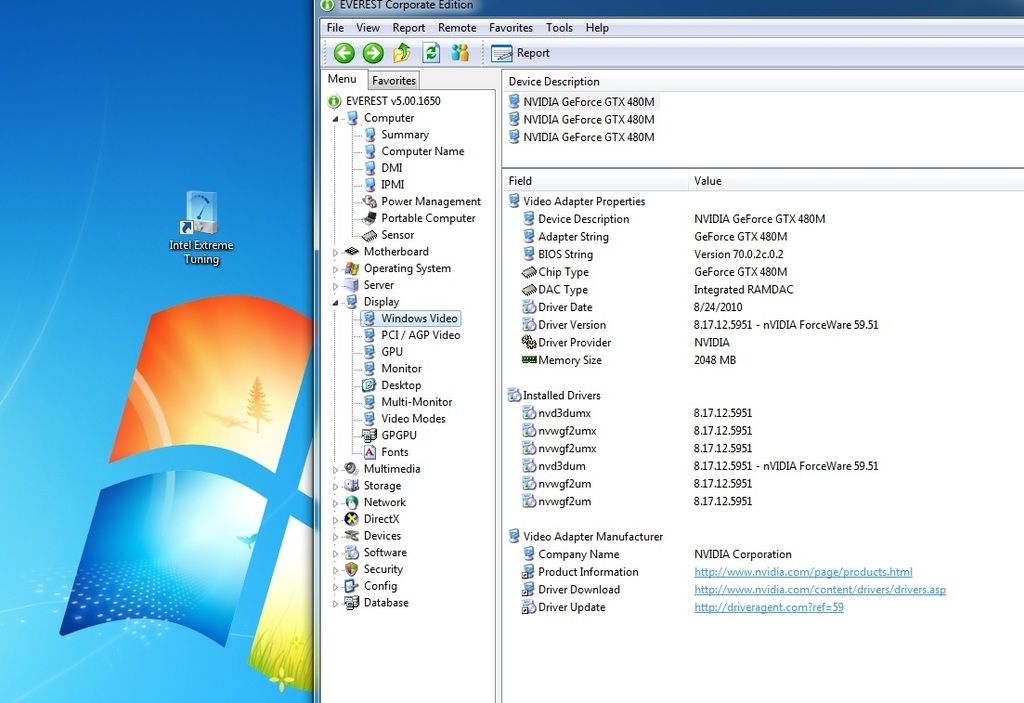Collapse the Display tree node
Screen dimensions: 1024x703
(x=336, y=302)
